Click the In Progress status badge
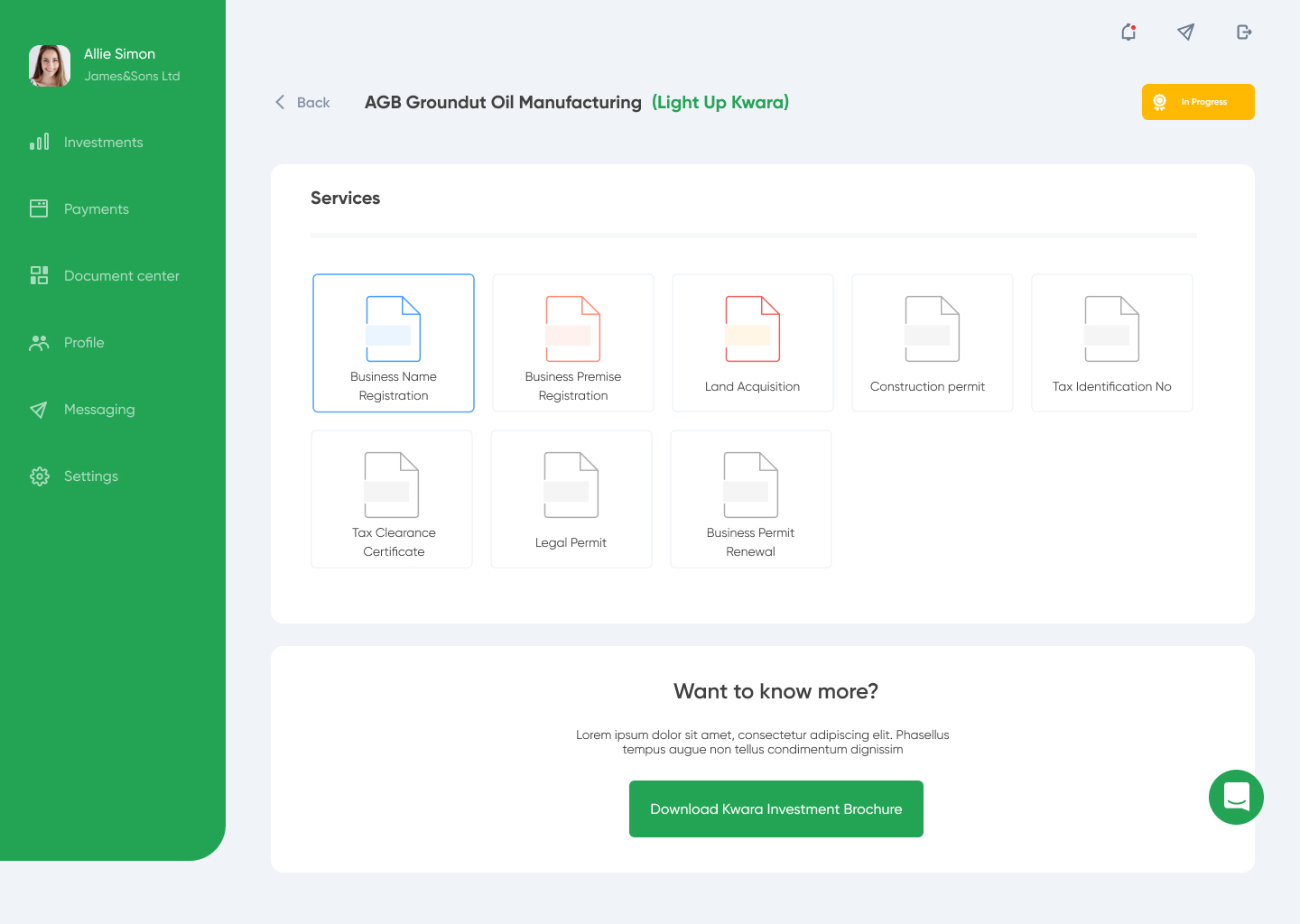Viewport: 1300px width, 924px height. pos(1198,102)
